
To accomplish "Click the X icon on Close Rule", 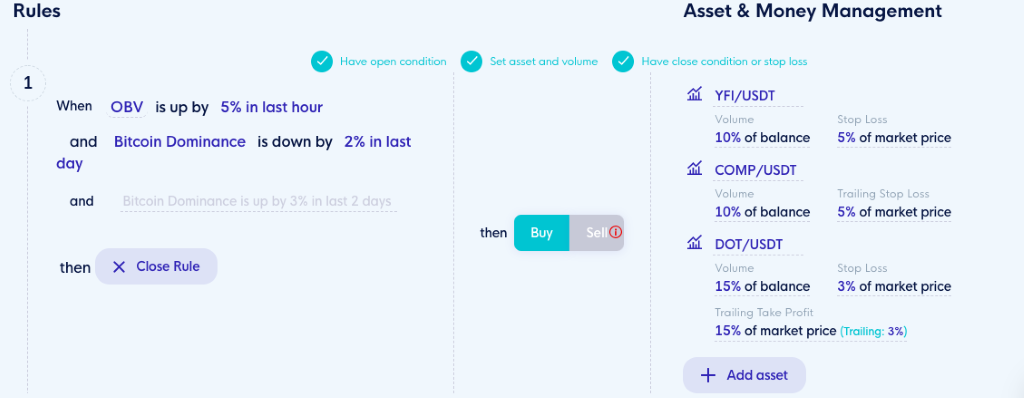I will click(x=119, y=267).
